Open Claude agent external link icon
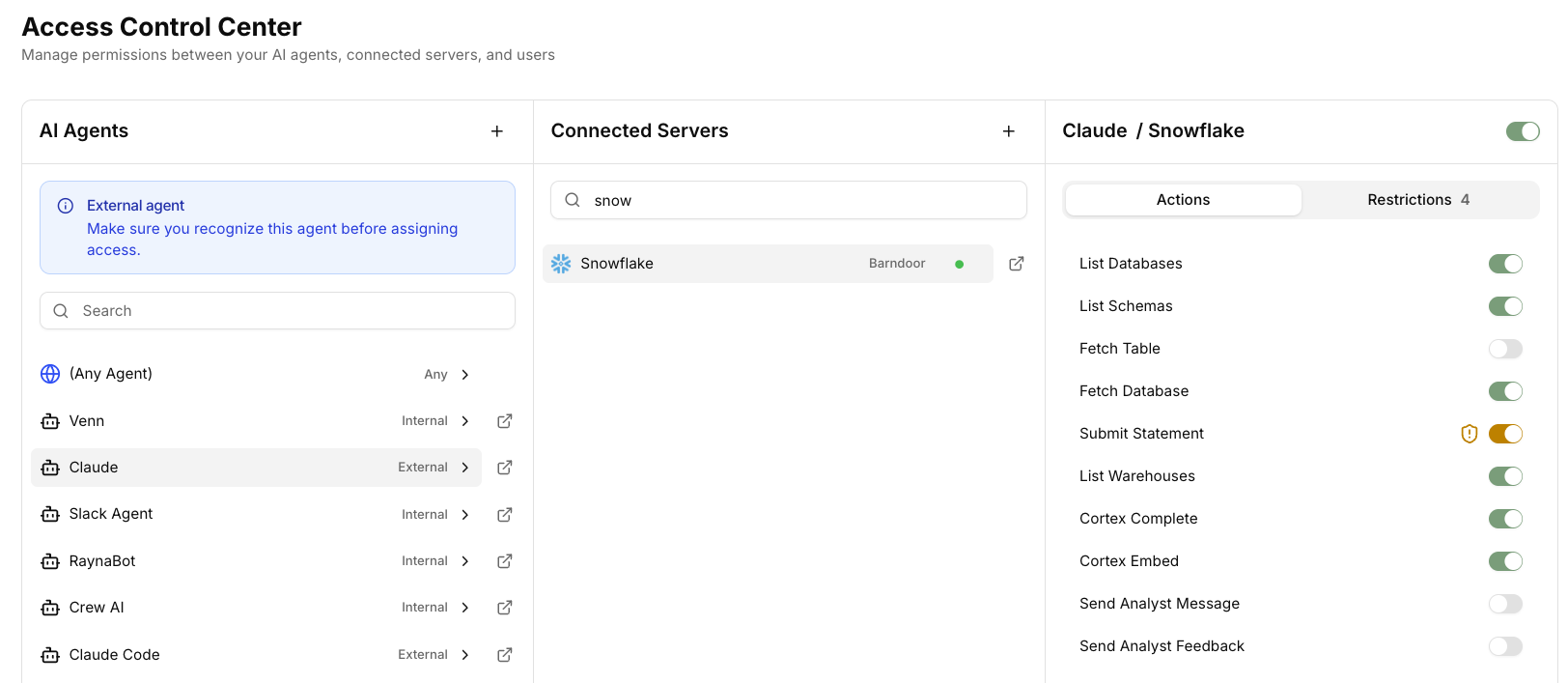The image size is (1568, 683). click(505, 468)
